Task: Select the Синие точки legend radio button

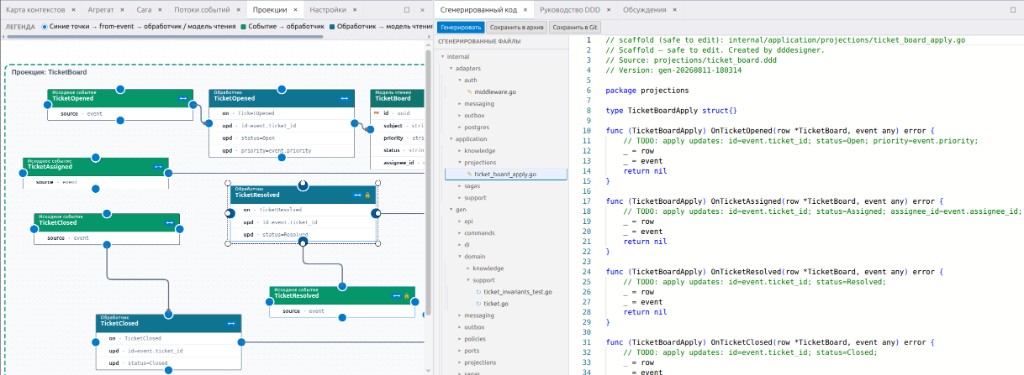Action: [44, 27]
